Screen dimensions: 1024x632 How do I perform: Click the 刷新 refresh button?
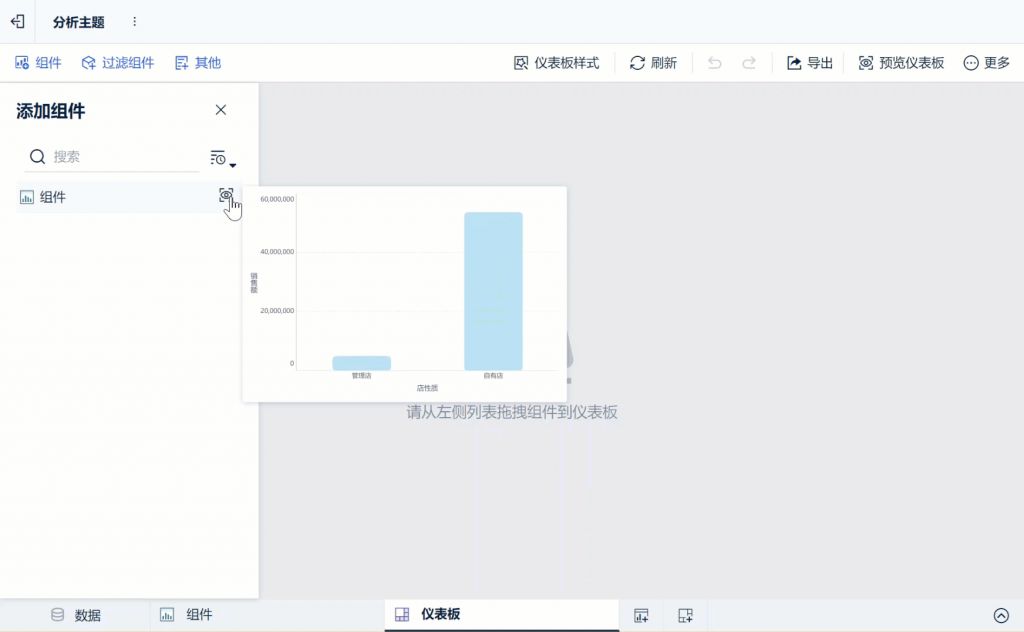pos(653,63)
